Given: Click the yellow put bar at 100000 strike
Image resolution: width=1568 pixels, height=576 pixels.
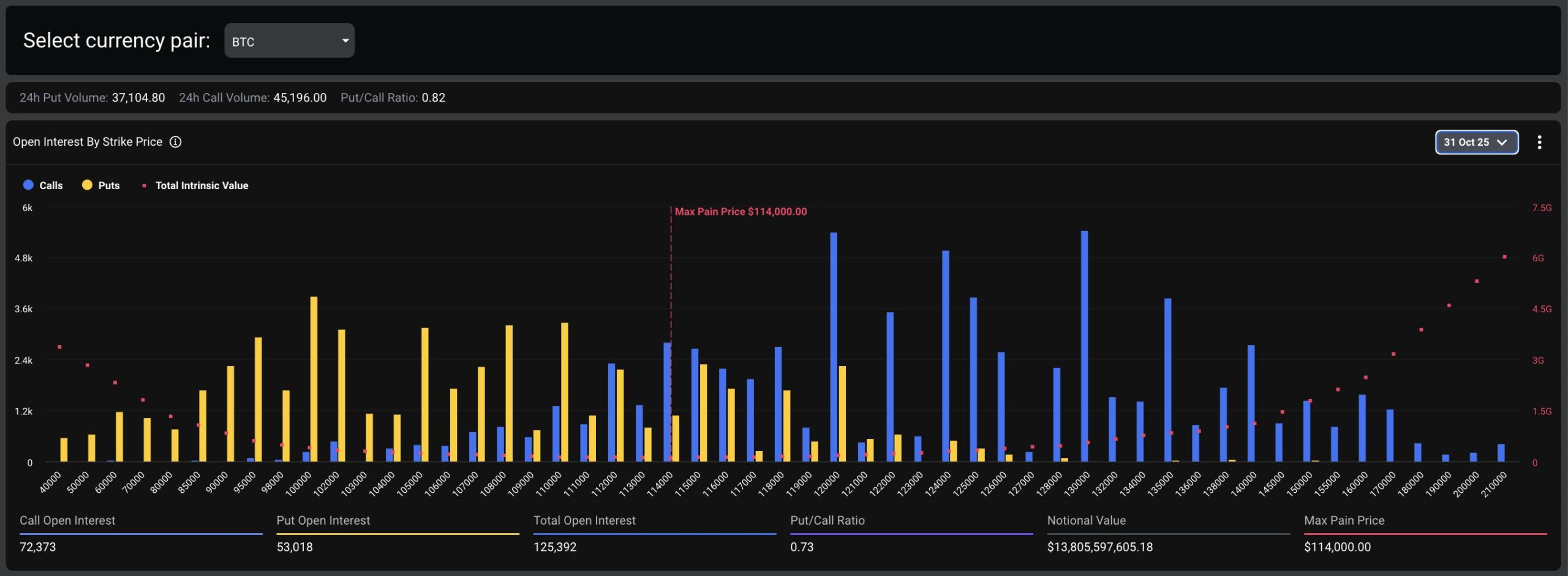Looking at the screenshot, I should coord(314,378).
